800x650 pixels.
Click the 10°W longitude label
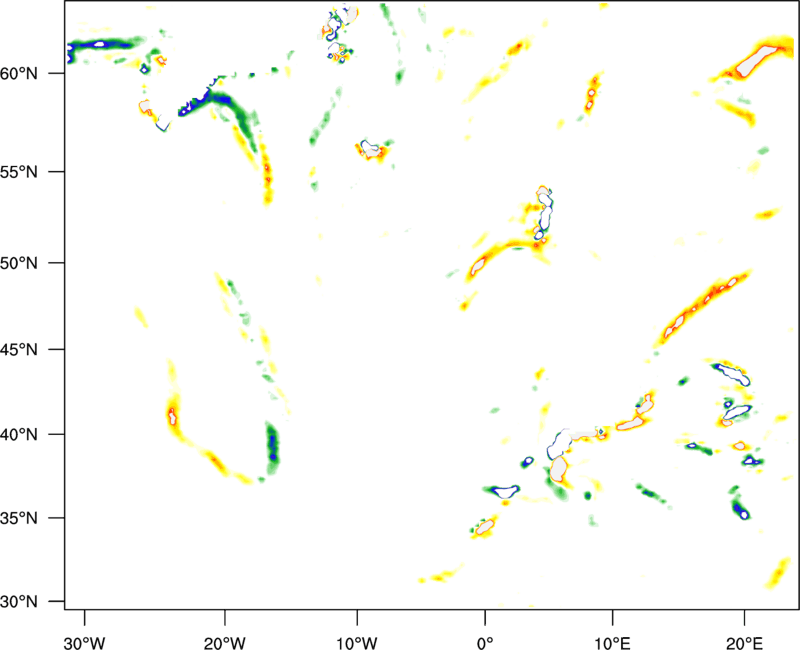(x=357, y=643)
